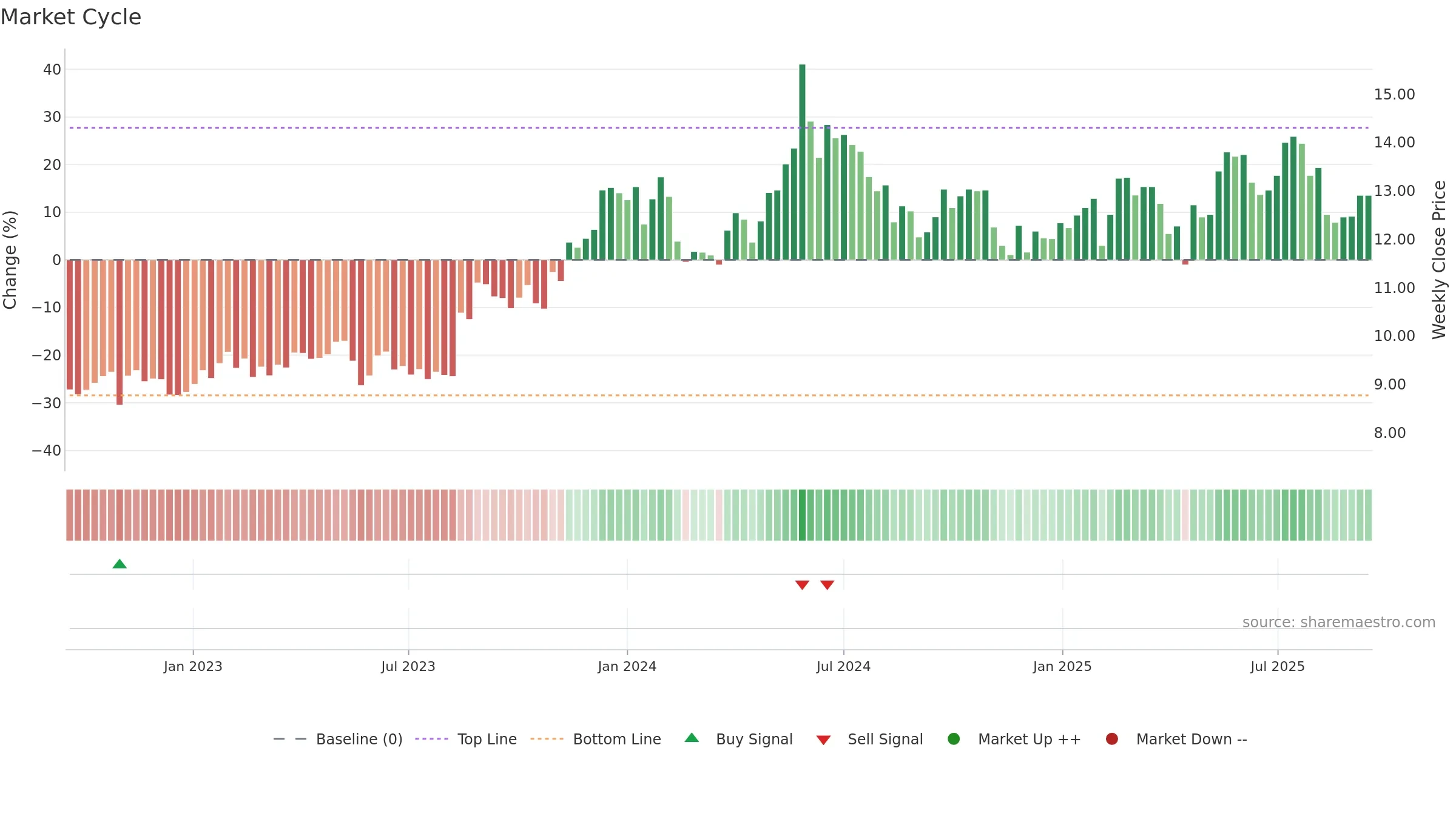The width and height of the screenshot is (1456, 819).
Task: Toggle the Buy Signal legend entry
Action: point(738,739)
